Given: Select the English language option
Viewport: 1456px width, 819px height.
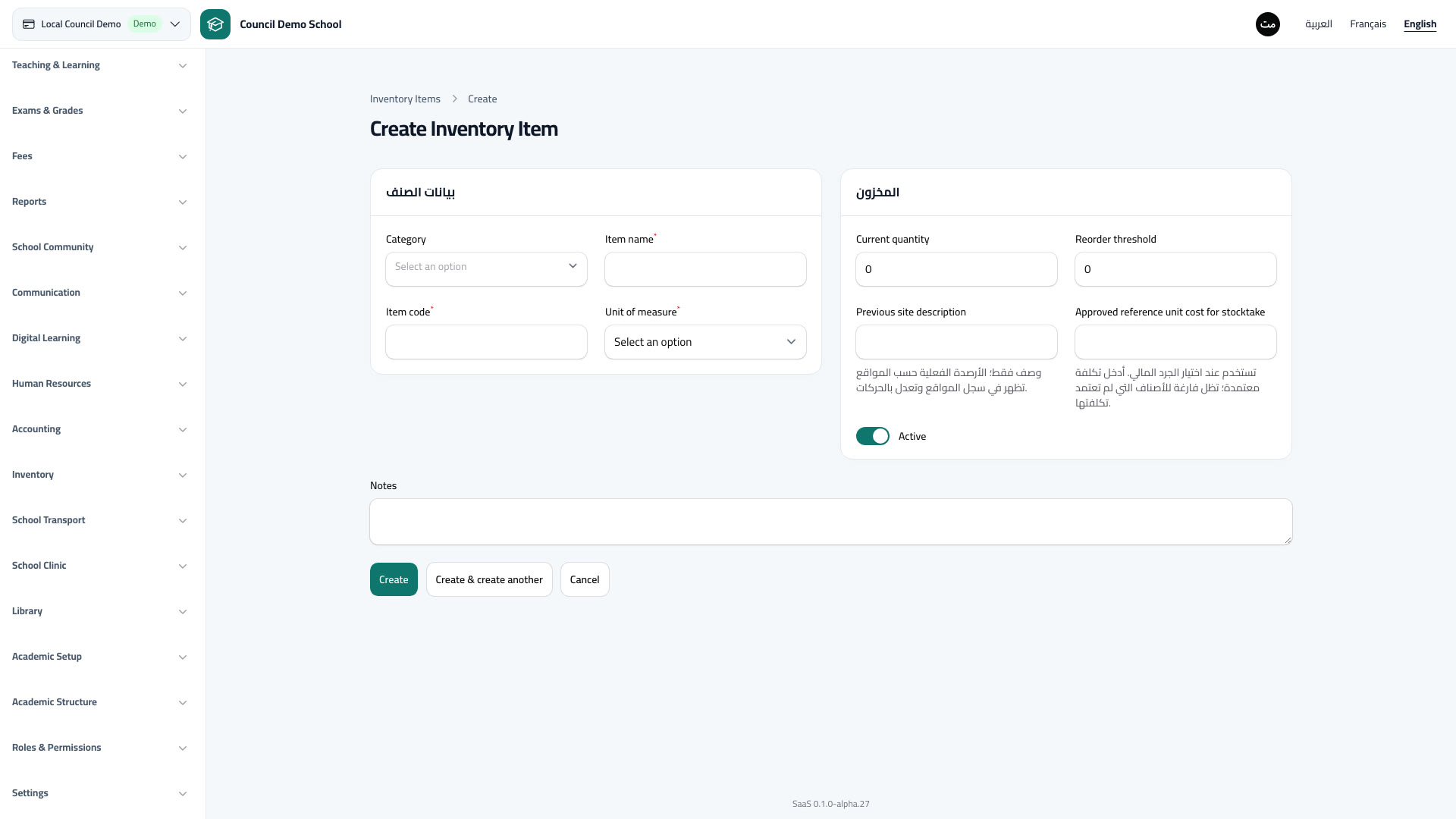Looking at the screenshot, I should tap(1420, 24).
